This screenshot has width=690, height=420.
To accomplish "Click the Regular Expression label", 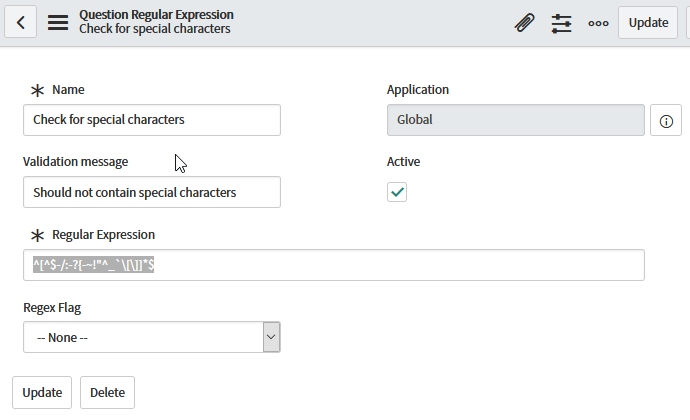I will pyautogui.click(x=103, y=235).
